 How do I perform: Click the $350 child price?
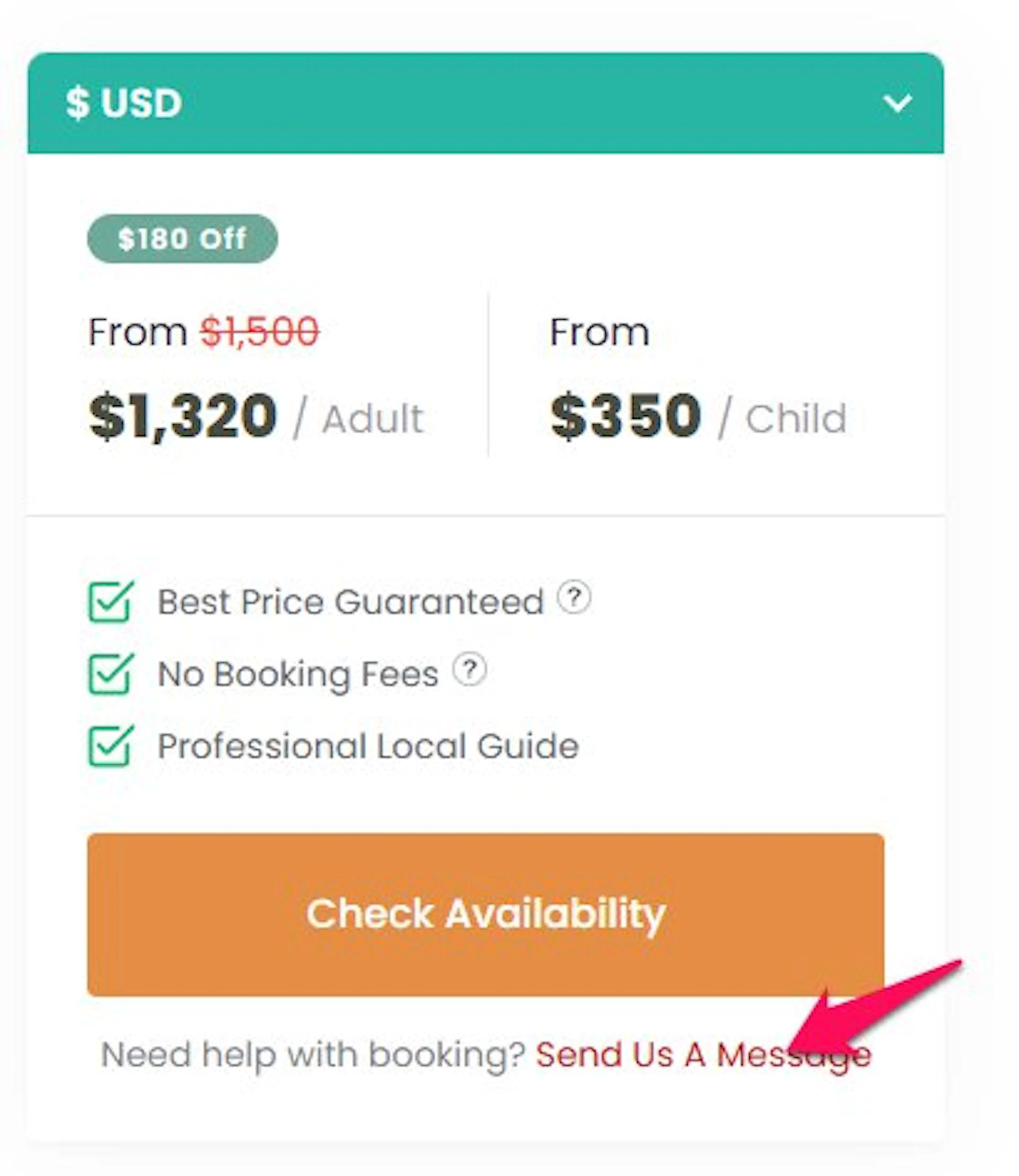click(x=625, y=416)
